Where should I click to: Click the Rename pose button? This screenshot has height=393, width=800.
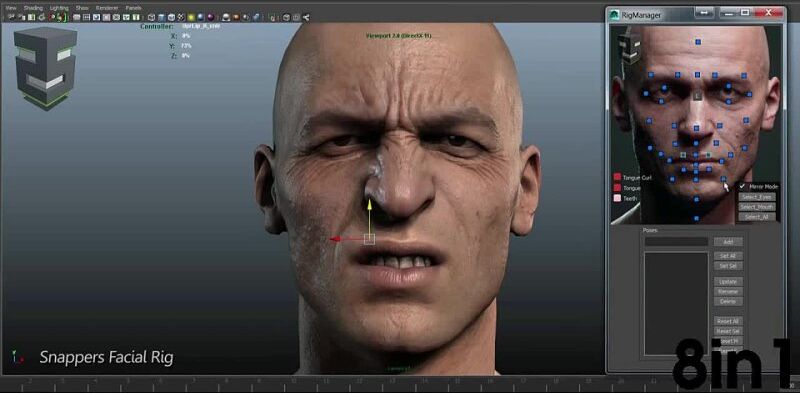coord(728,291)
